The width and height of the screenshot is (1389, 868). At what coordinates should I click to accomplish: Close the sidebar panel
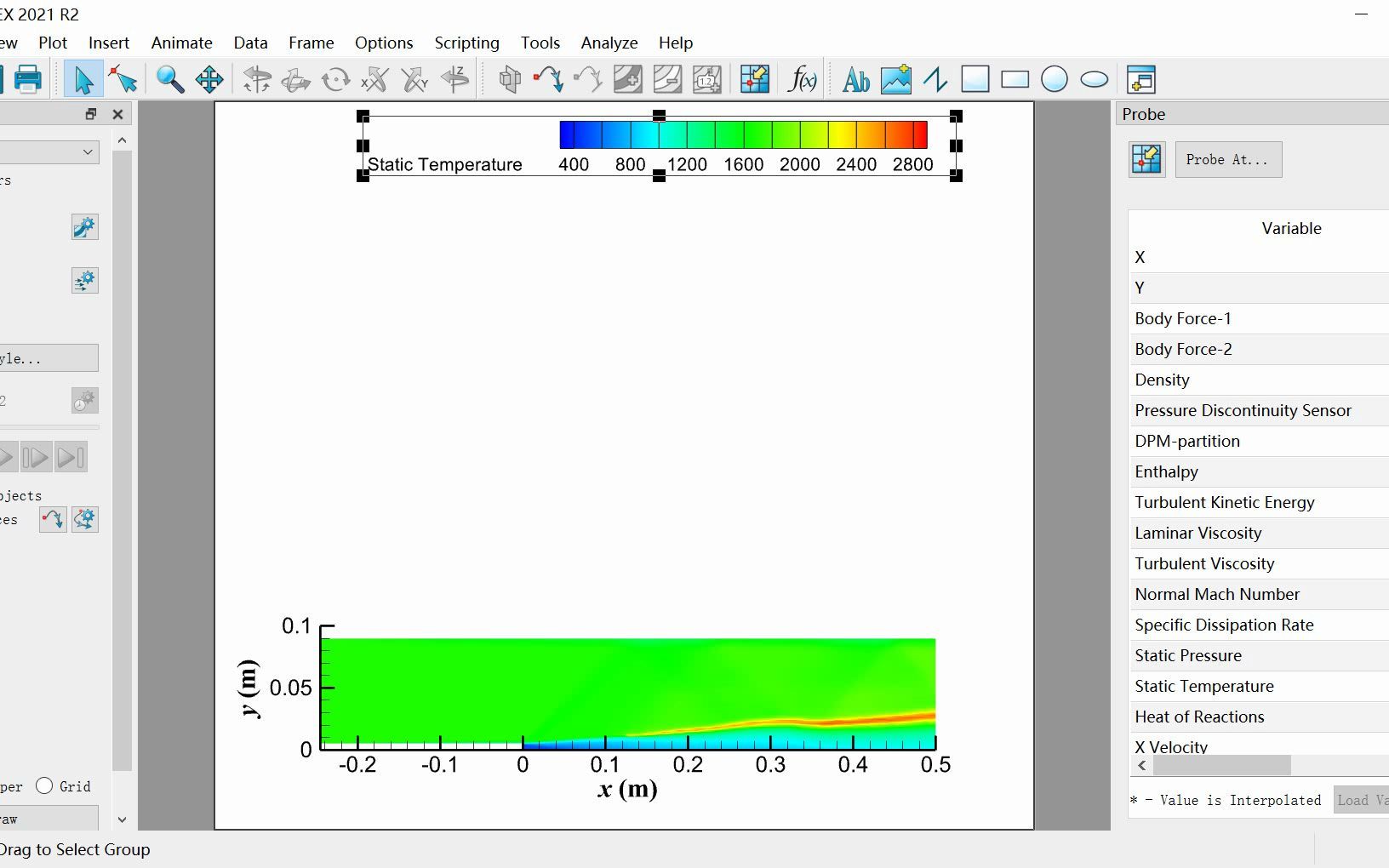point(118,114)
